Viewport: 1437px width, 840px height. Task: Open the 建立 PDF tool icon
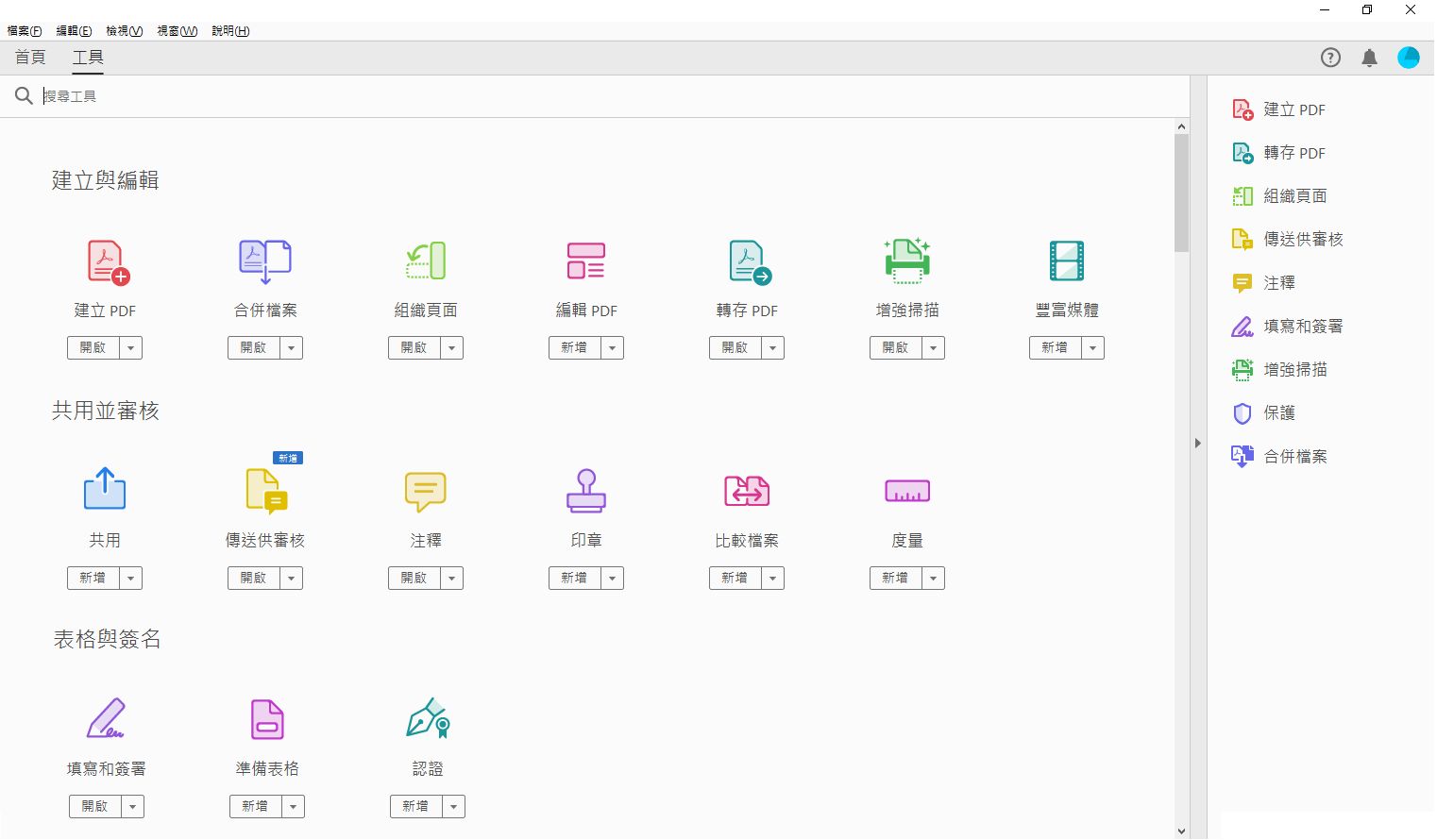point(105,261)
